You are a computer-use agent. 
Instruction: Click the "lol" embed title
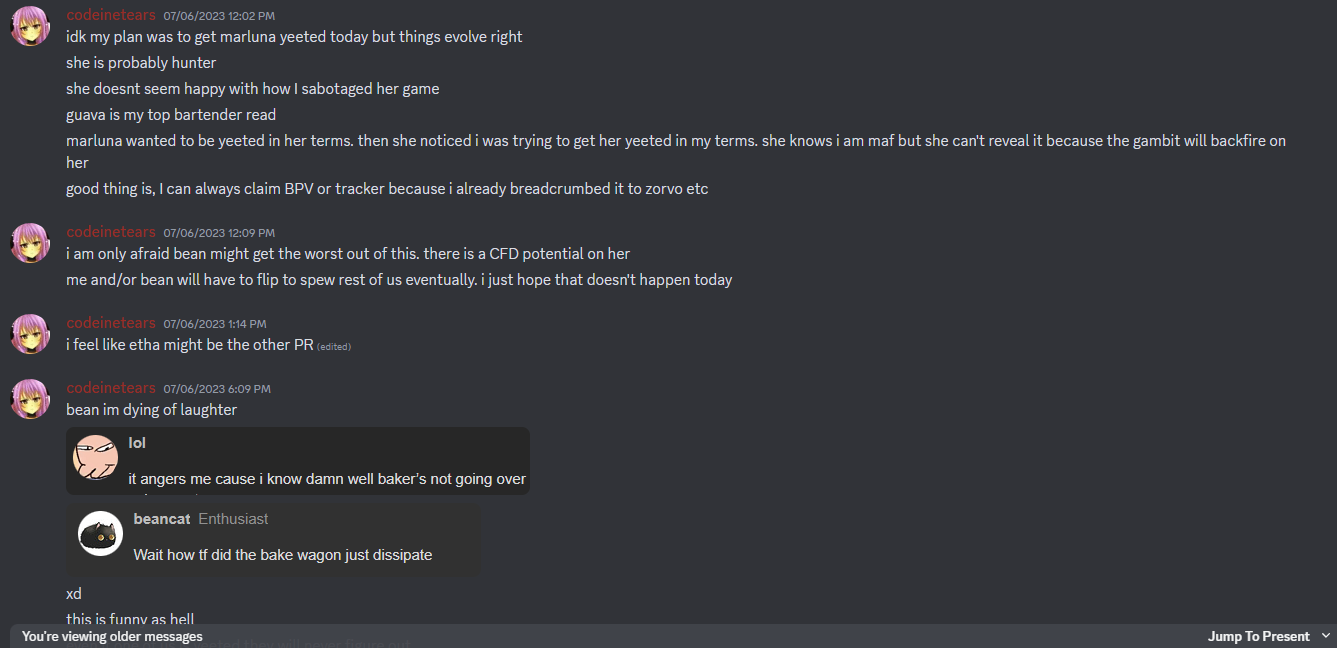click(x=137, y=443)
